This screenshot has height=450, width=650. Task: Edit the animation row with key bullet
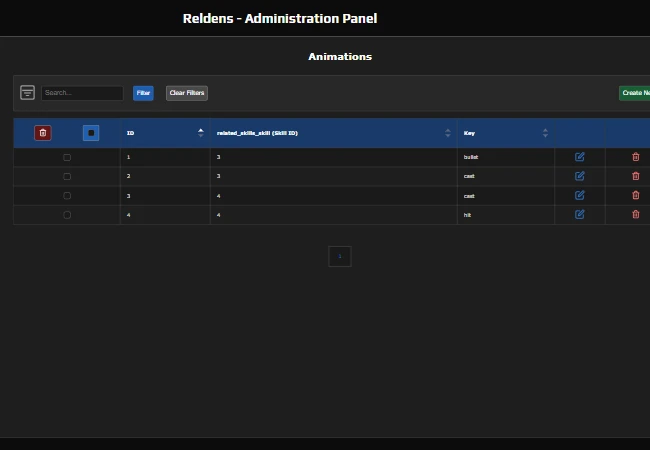[x=580, y=157]
